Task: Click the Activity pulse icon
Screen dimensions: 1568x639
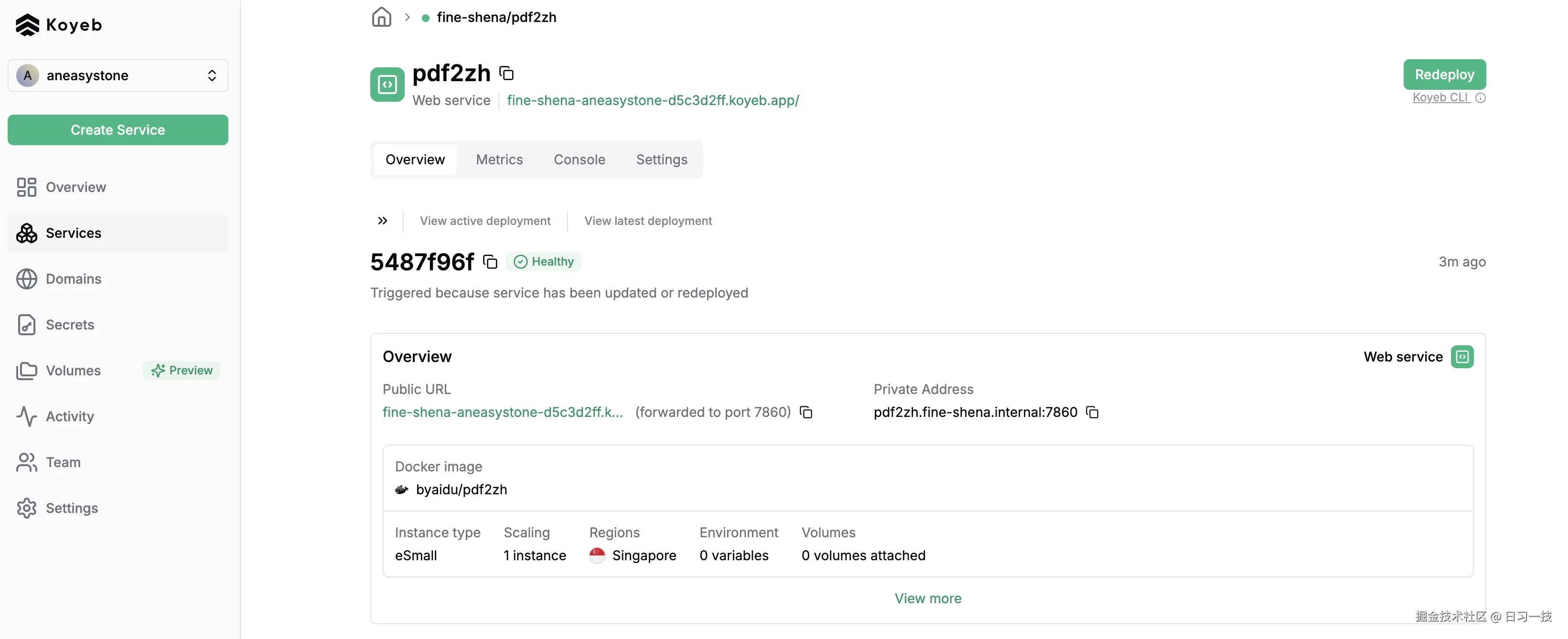Action: (x=26, y=416)
